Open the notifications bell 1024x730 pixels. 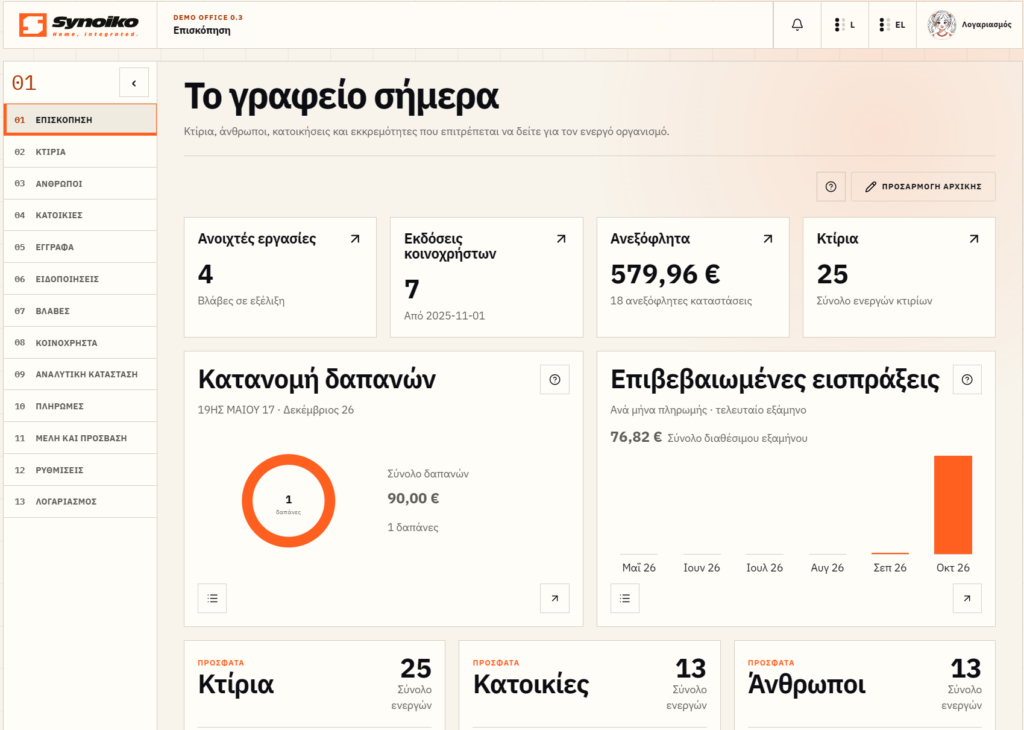tap(797, 25)
